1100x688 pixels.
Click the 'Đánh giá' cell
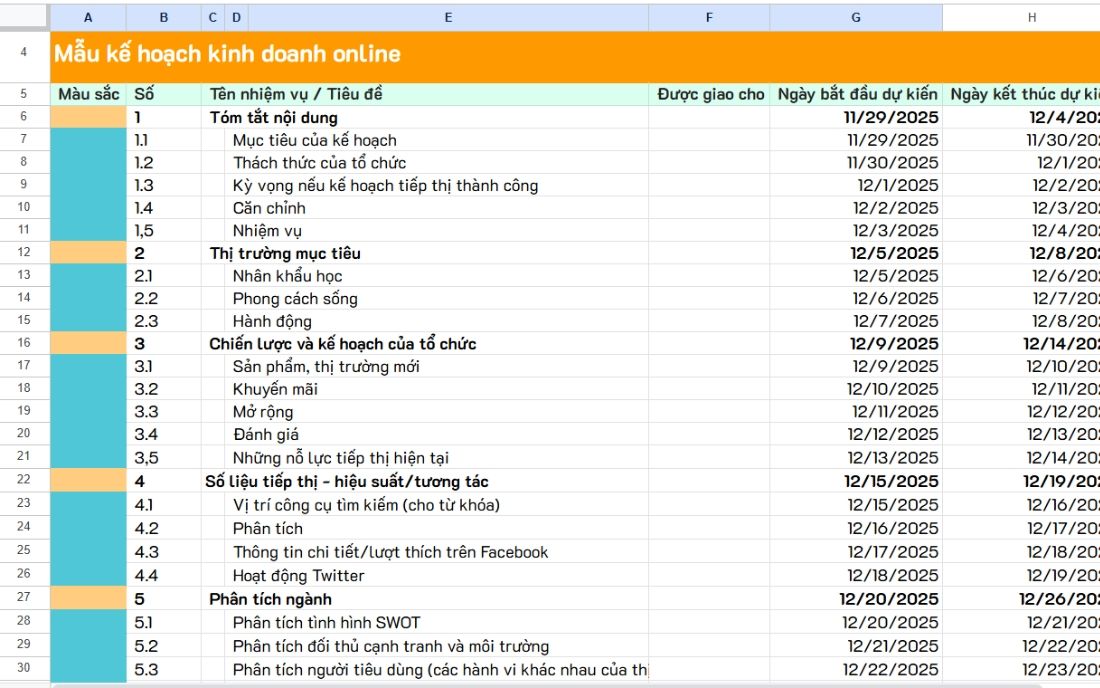coord(266,434)
